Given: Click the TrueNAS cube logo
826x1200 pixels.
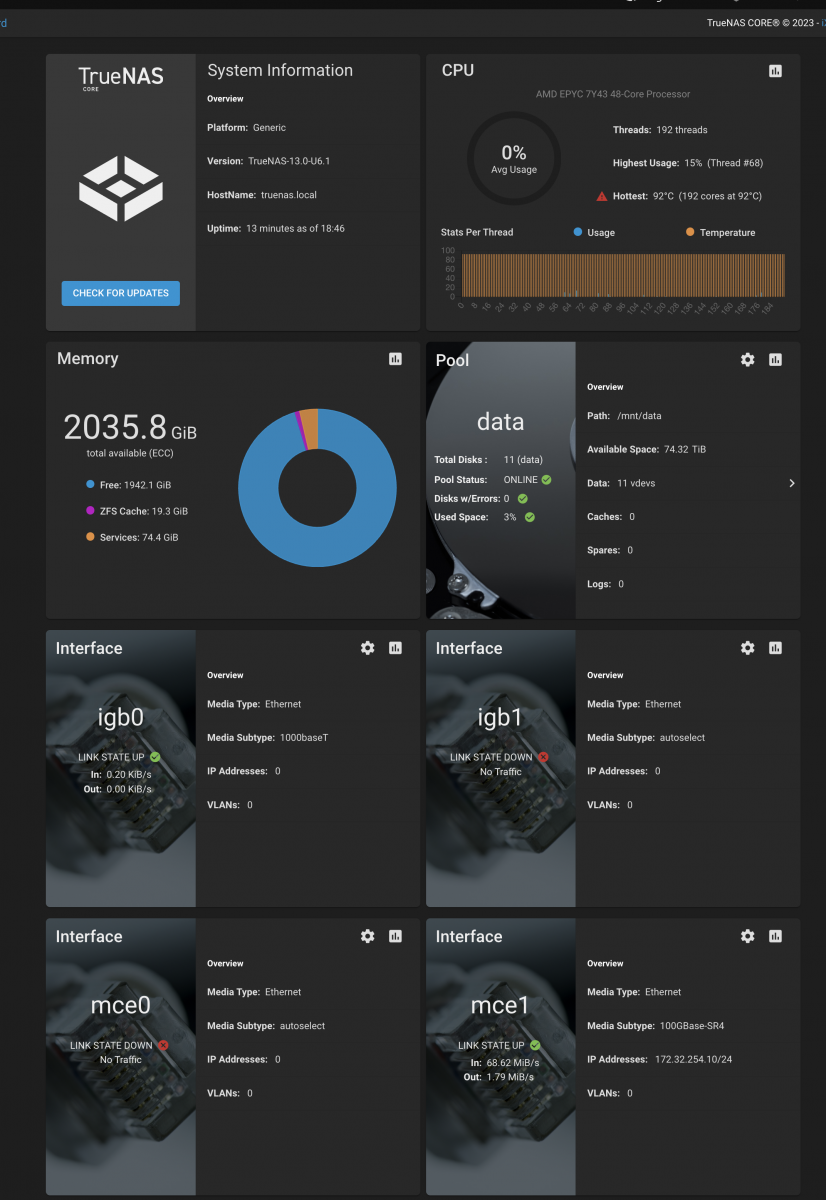Looking at the screenshot, I should click(x=121, y=188).
